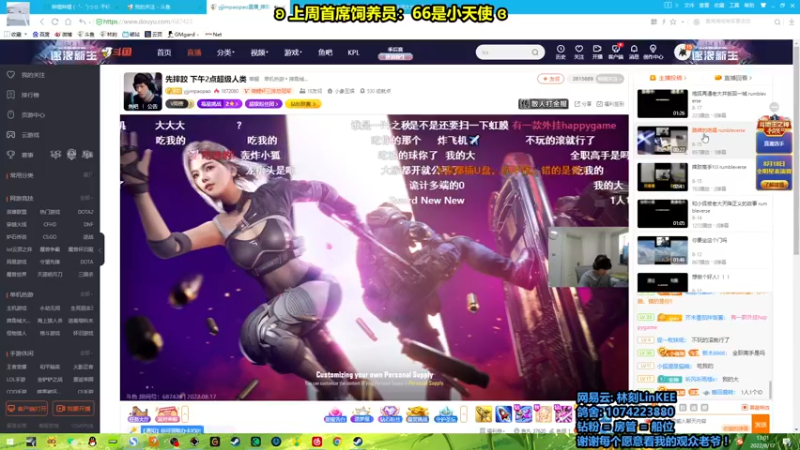Click the 我要开播 button in sidebar
This screenshot has height=450, width=800.
click(x=74, y=409)
